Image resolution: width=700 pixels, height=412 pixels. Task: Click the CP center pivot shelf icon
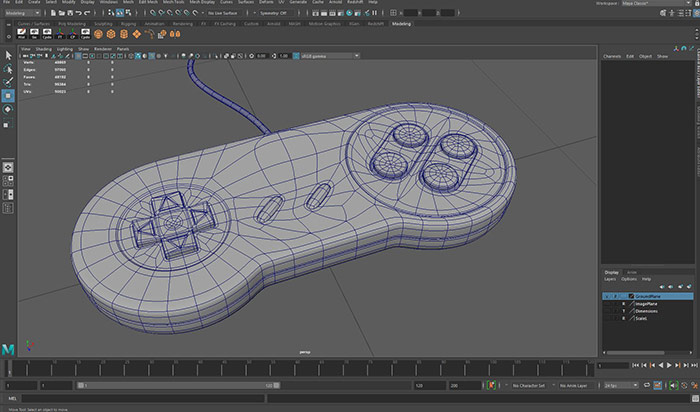(x=73, y=34)
